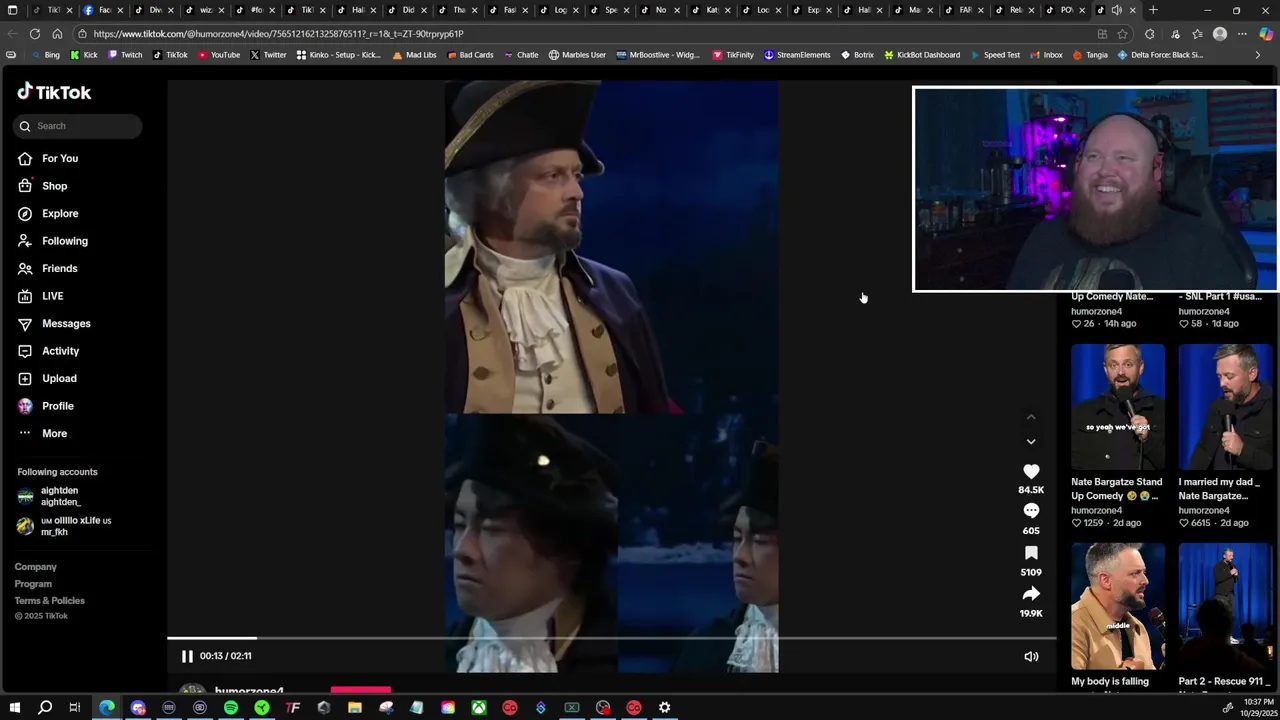Open File Explorer from taskbar
Screen dimensions: 1280x720
355,708
